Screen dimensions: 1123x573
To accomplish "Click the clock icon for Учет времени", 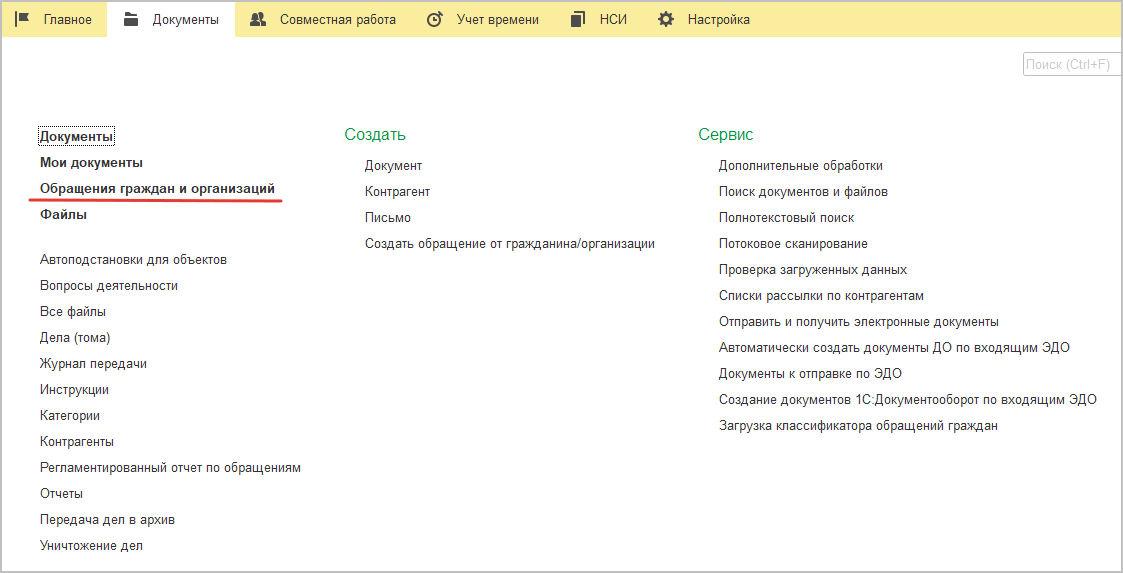I will 434,19.
